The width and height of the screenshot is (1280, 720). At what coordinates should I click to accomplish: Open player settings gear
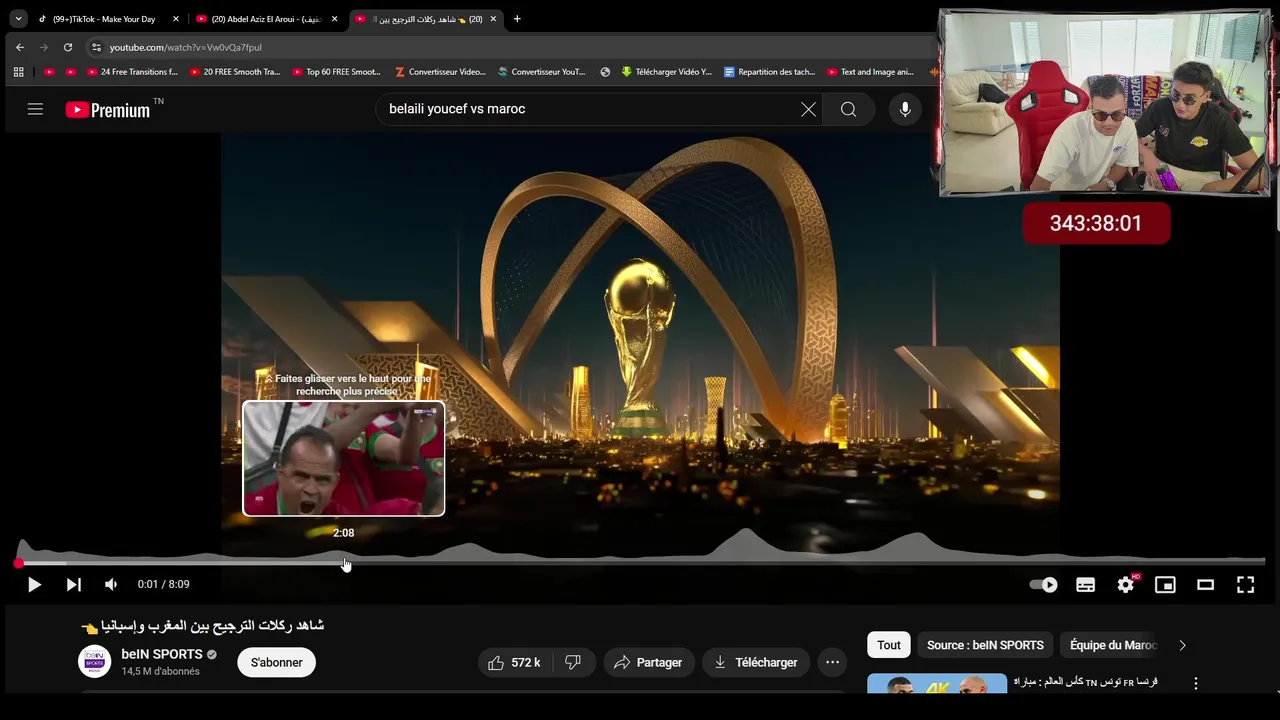point(1126,585)
